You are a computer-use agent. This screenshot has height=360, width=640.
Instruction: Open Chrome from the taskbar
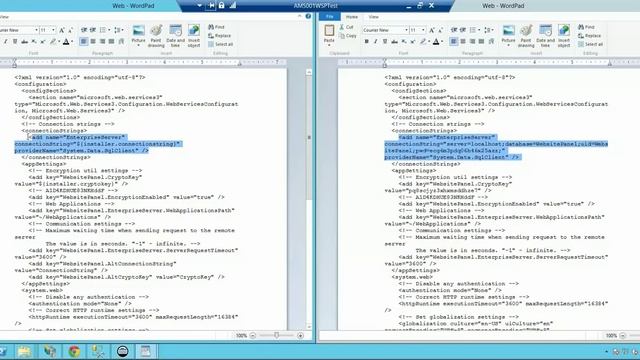(74, 351)
